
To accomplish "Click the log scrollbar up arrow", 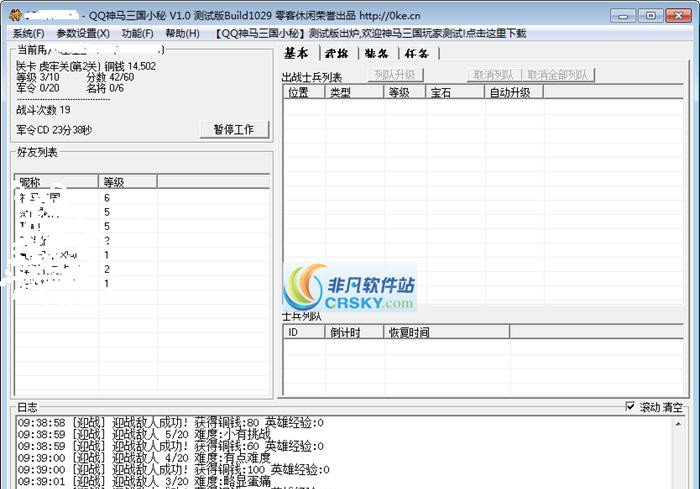I will pos(678,423).
